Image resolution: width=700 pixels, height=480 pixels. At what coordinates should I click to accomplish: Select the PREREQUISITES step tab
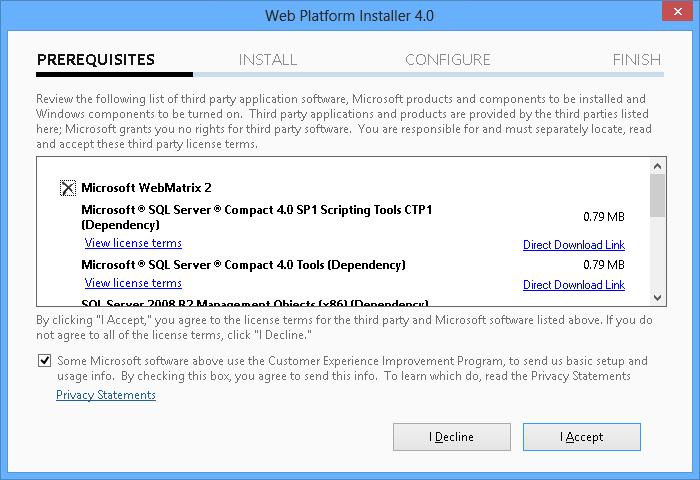click(96, 60)
